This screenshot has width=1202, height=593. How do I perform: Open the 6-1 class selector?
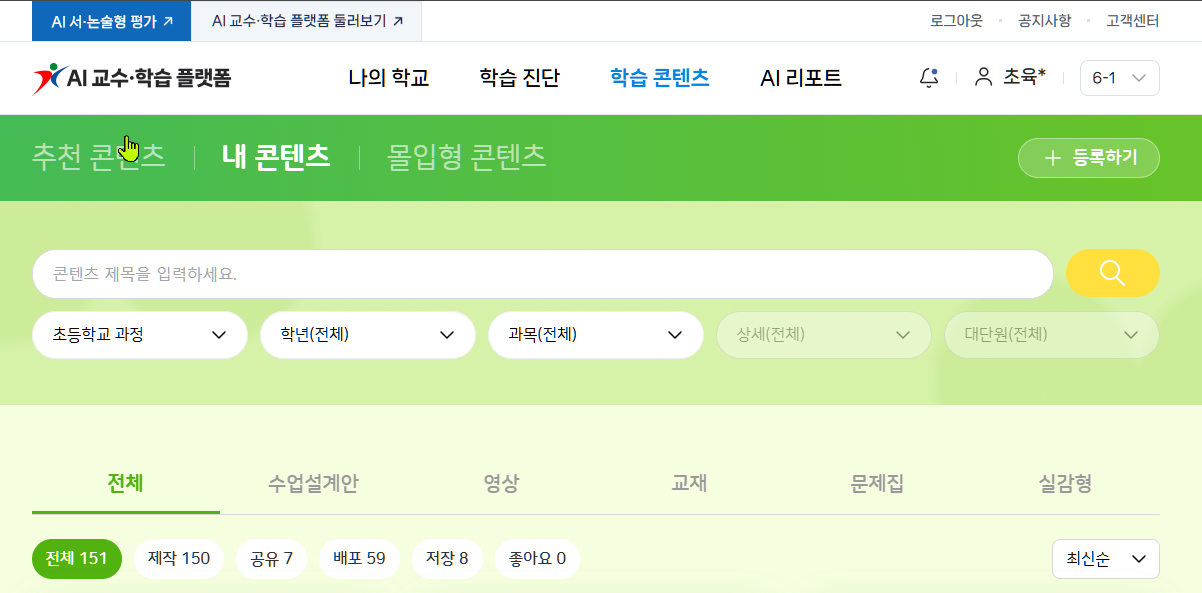pos(1120,78)
